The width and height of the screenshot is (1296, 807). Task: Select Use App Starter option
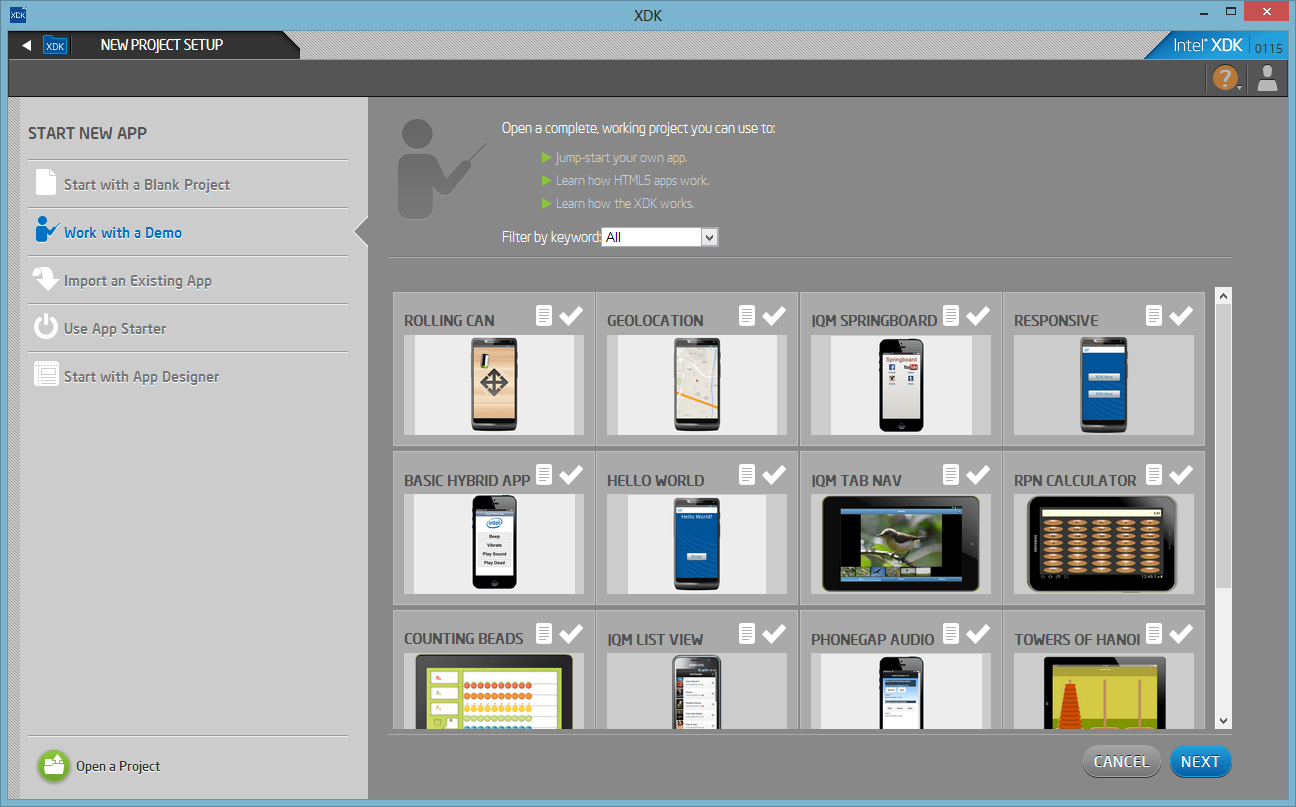point(188,328)
